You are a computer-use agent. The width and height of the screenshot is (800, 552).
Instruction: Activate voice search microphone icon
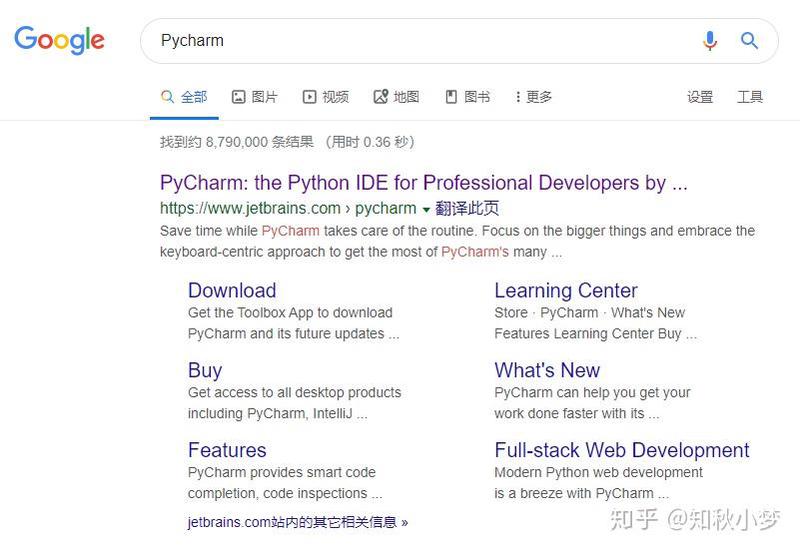click(710, 41)
